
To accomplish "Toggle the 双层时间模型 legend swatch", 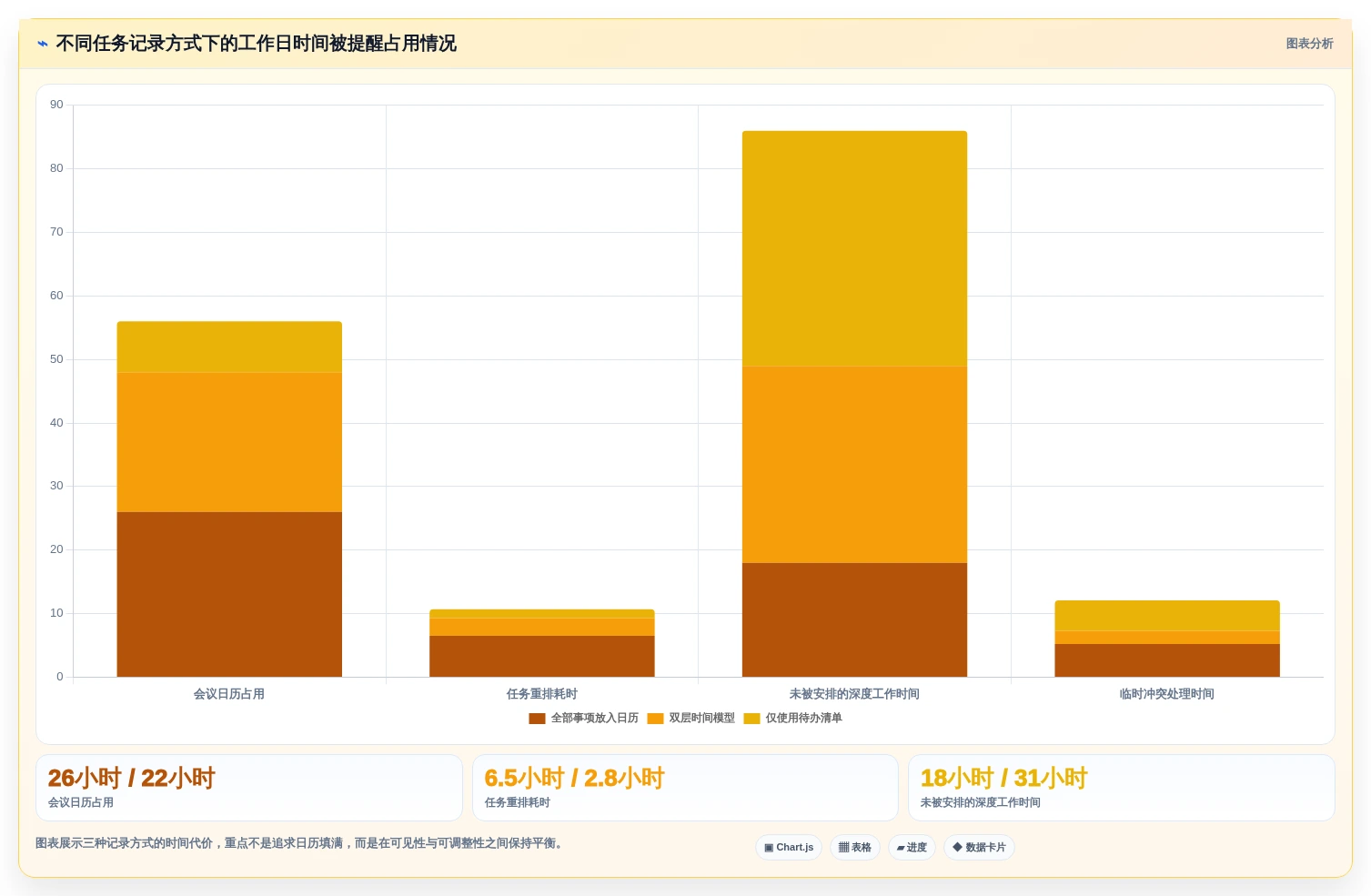I will click(x=655, y=719).
